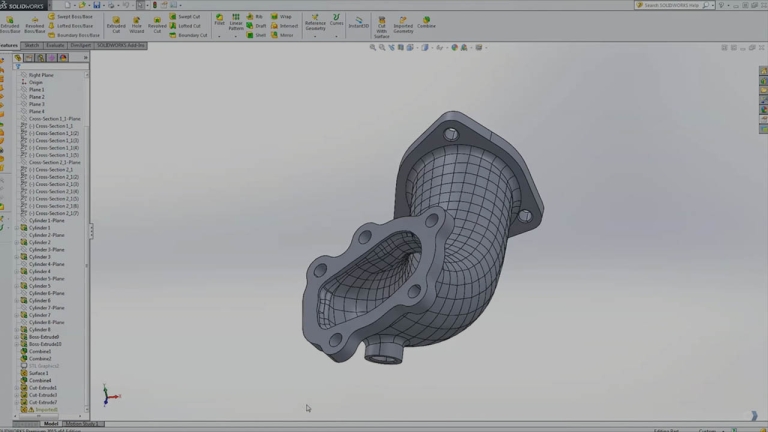The width and height of the screenshot is (768, 432).
Task: Add a Rib feature
Action: click(255, 17)
